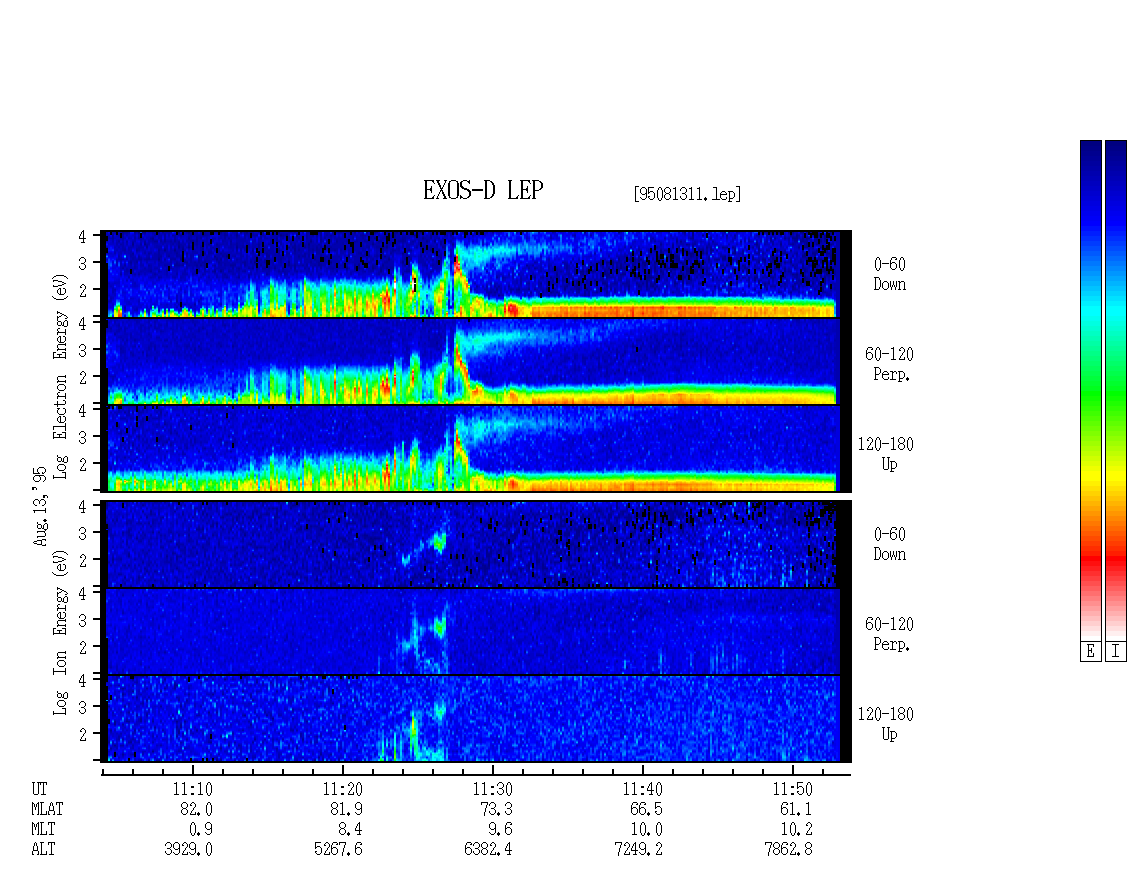This screenshot has height=875, width=1130.
Task: Click the 11:30 time tick label
Action: click(x=492, y=789)
